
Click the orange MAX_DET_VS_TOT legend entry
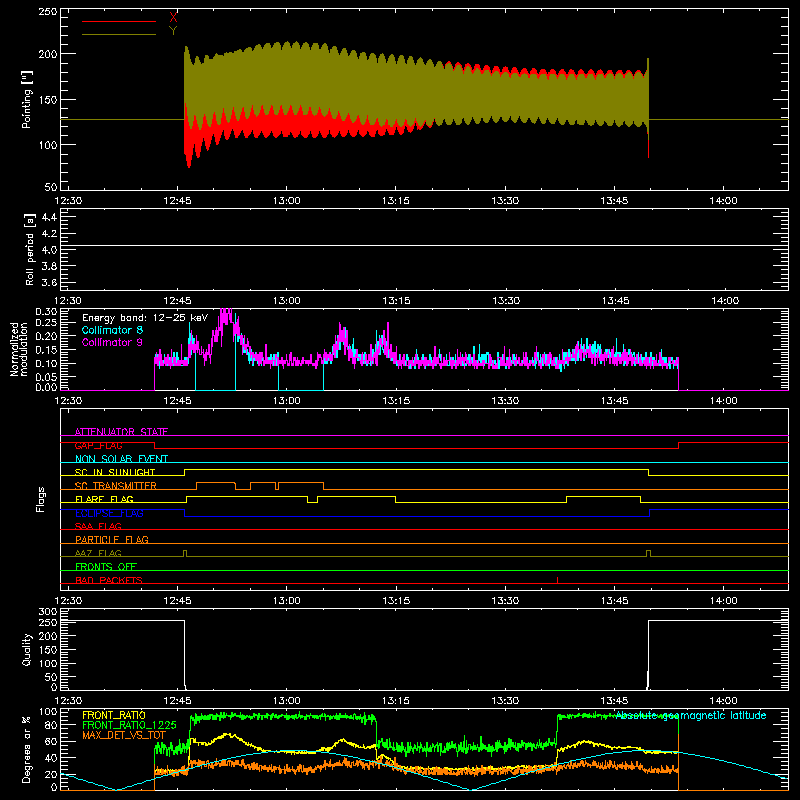[124, 735]
